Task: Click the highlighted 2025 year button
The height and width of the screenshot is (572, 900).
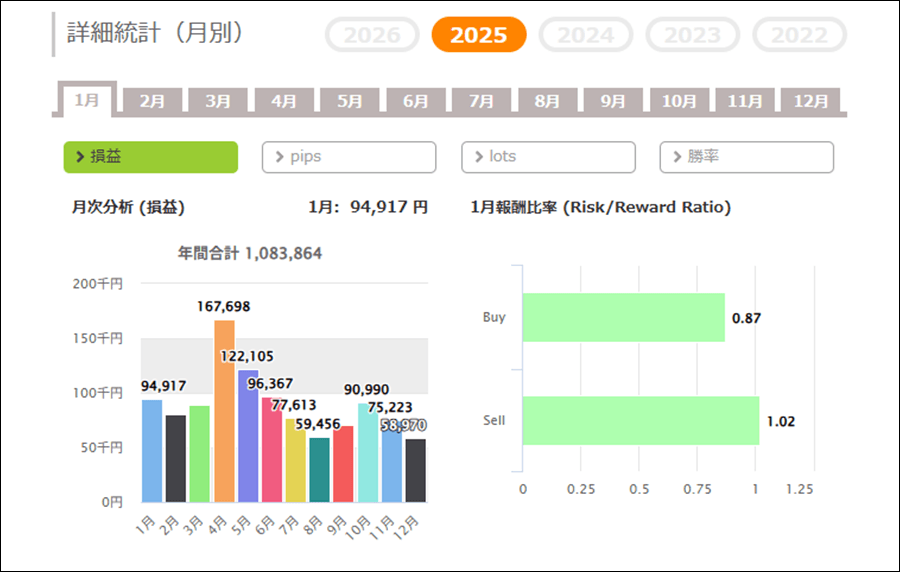Action: click(x=478, y=35)
